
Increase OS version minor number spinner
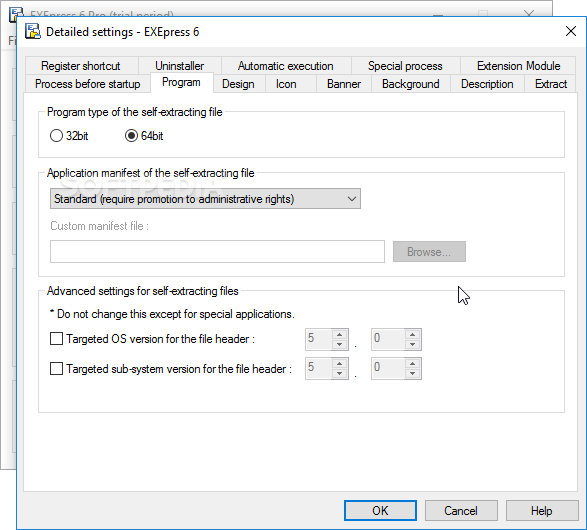(413, 335)
